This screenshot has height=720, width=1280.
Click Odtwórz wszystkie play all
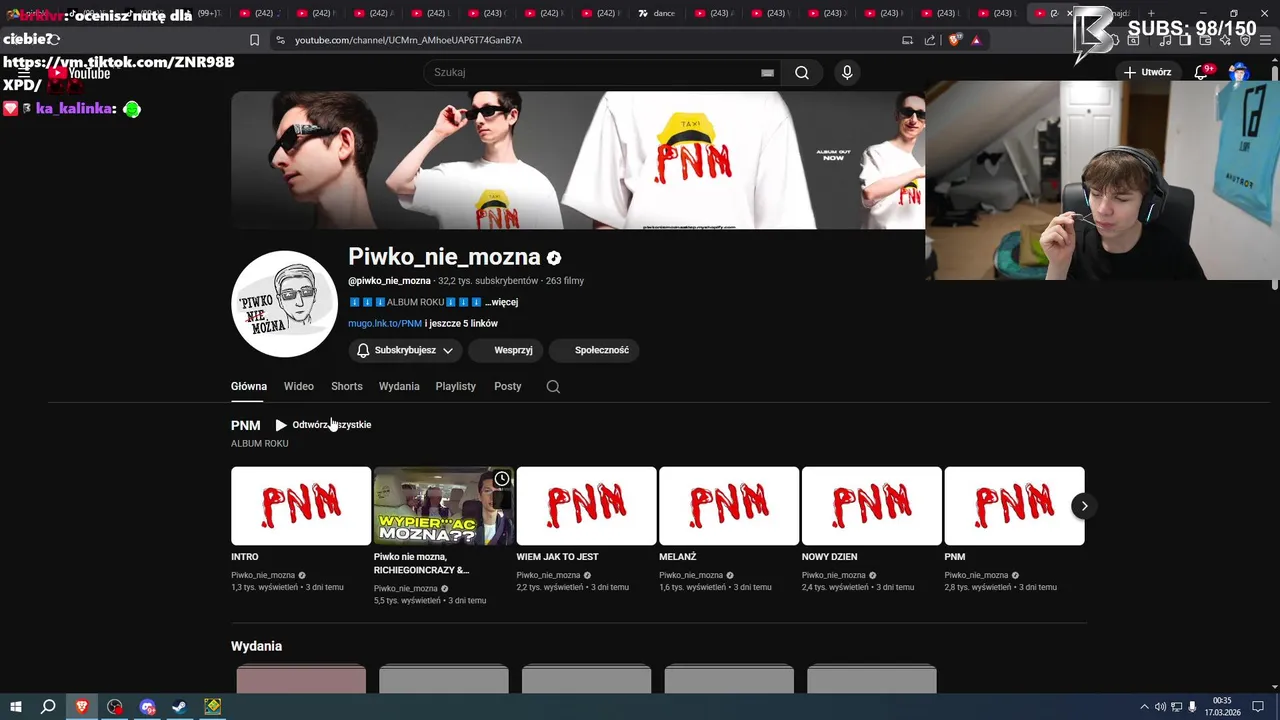click(x=323, y=425)
